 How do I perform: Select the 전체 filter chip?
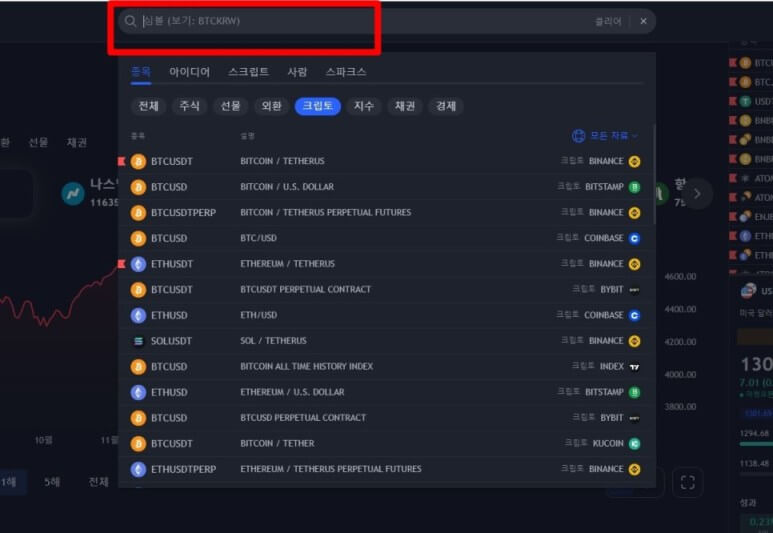click(148, 106)
